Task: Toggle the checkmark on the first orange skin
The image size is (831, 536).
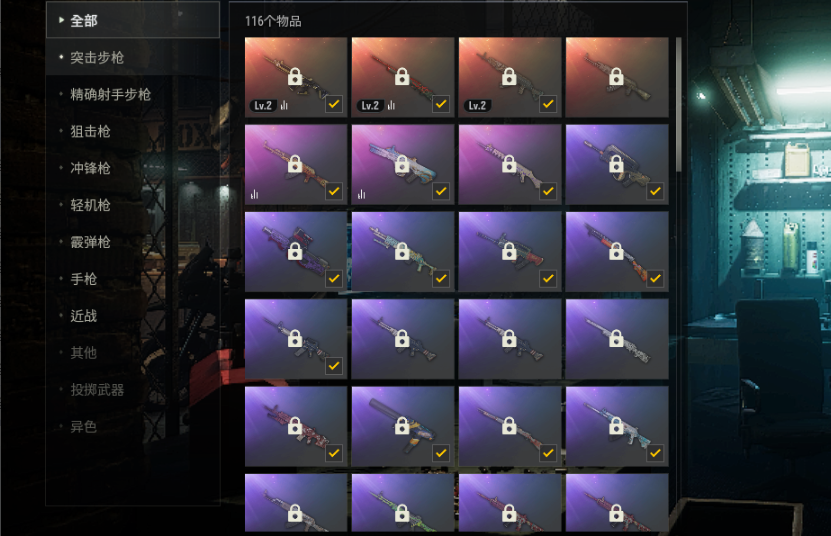Action: (334, 104)
